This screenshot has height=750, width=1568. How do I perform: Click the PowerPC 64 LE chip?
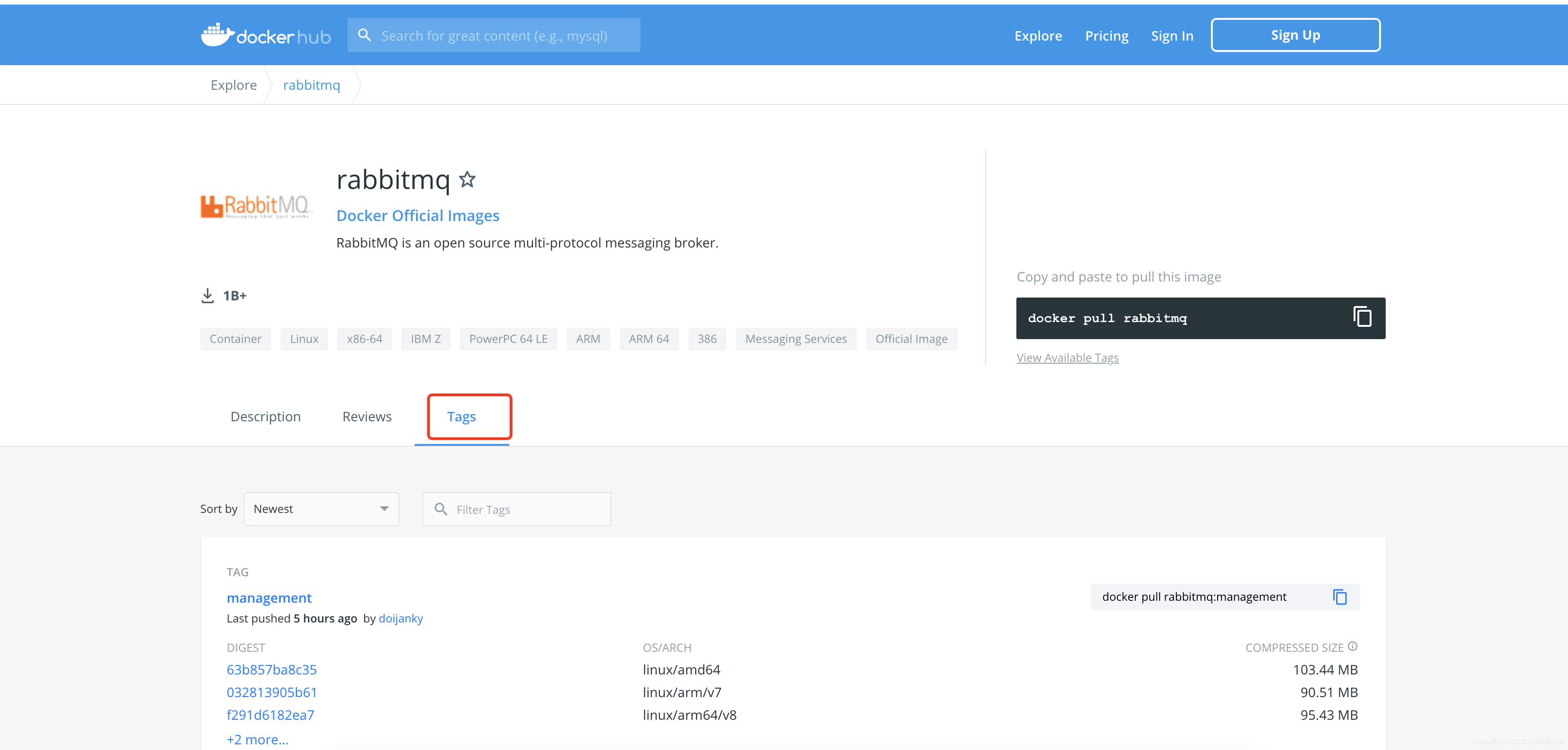coord(508,339)
